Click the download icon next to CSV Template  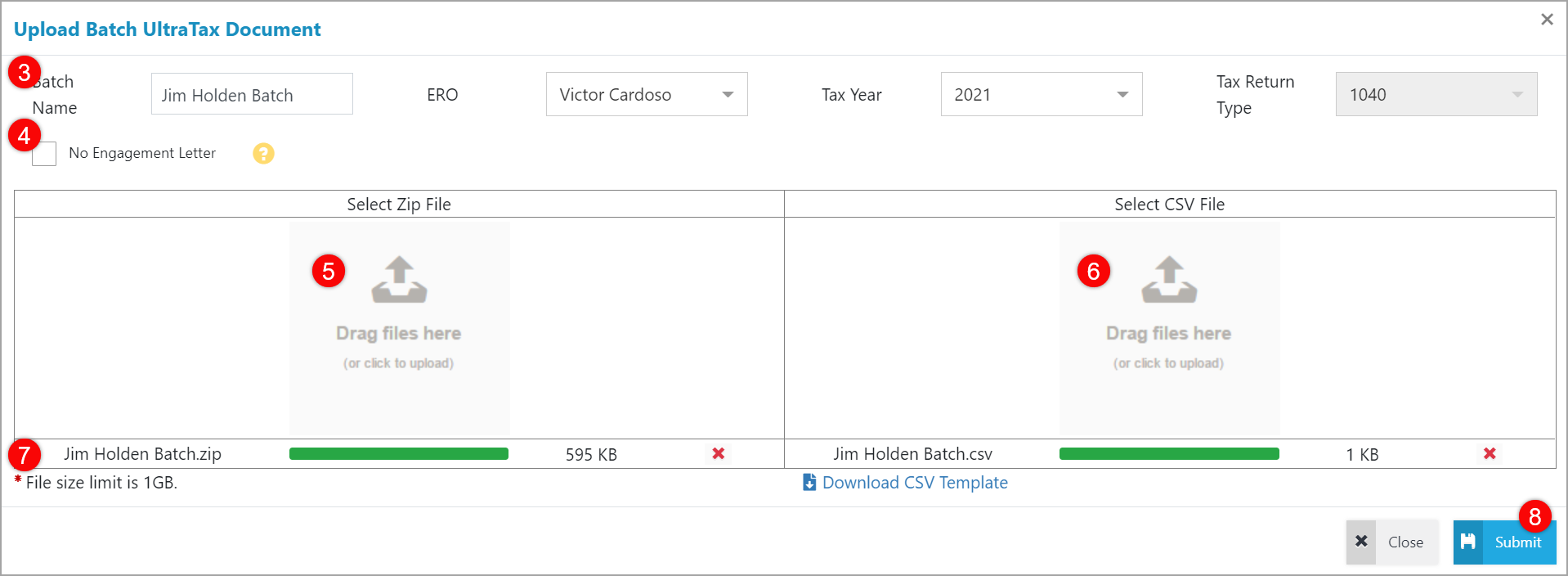pos(808,483)
